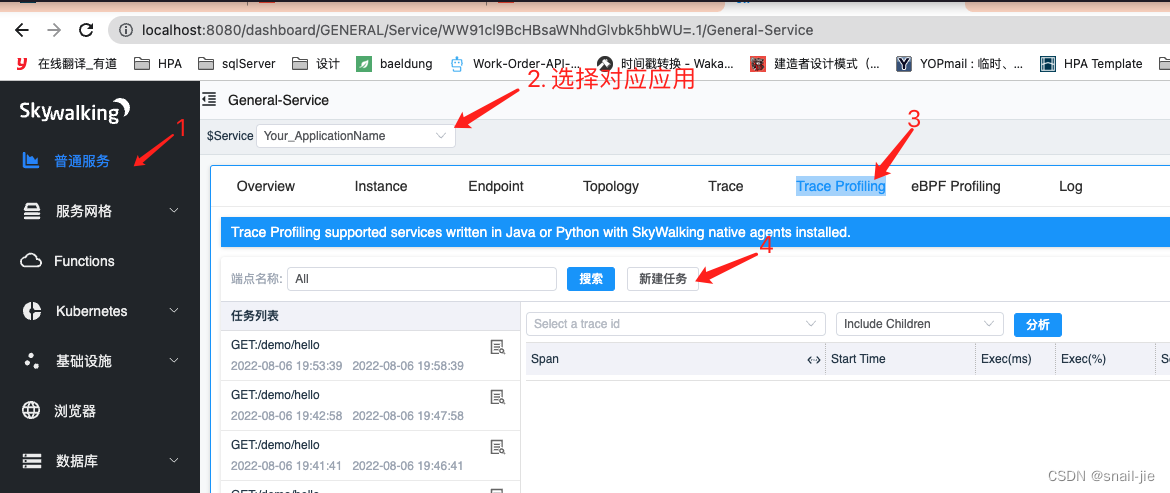Click the Span column resize icon
This screenshot has height=493, width=1170.
coord(814,359)
